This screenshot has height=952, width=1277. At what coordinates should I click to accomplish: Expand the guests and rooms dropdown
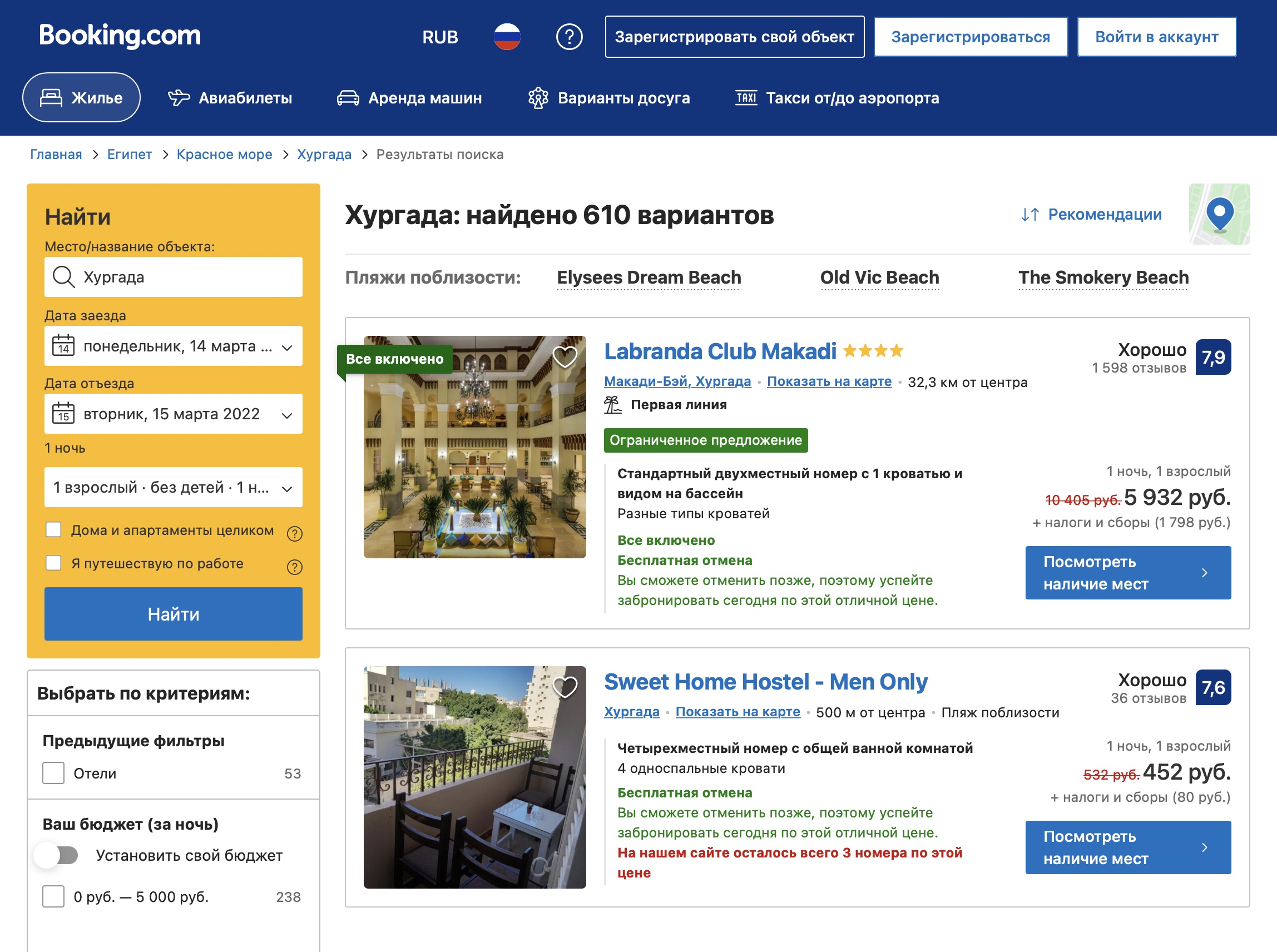pyautogui.click(x=173, y=488)
